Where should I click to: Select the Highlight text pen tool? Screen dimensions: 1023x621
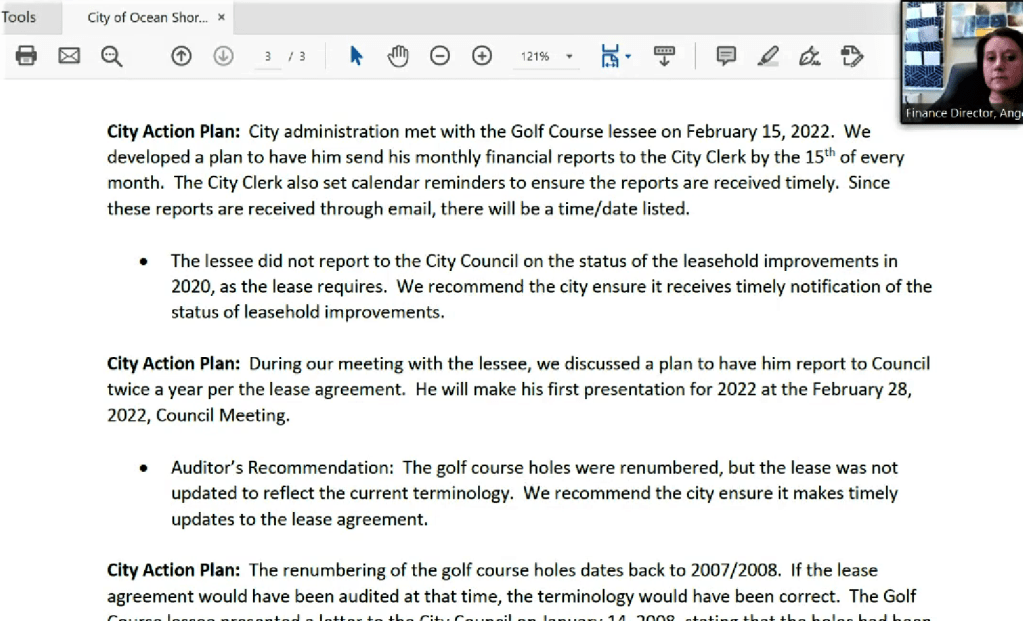pos(768,56)
